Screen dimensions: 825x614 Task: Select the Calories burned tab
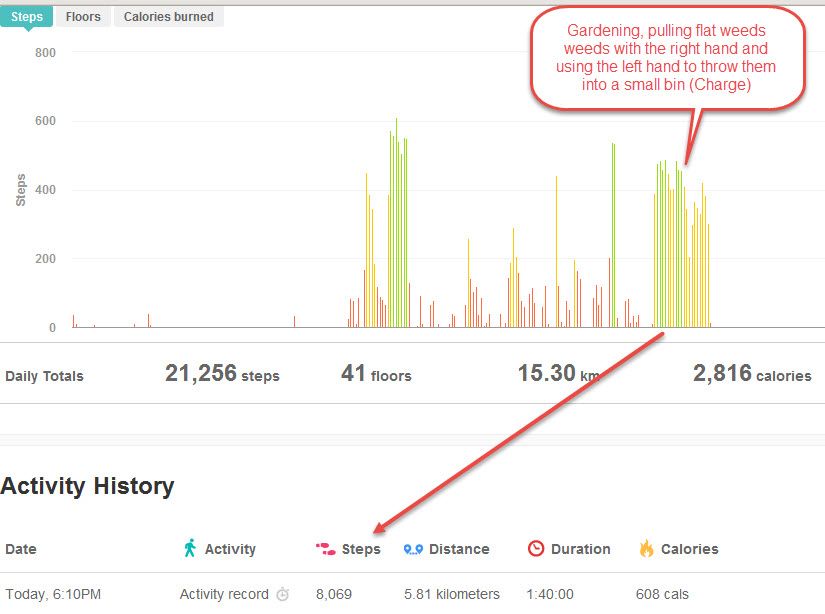[169, 17]
